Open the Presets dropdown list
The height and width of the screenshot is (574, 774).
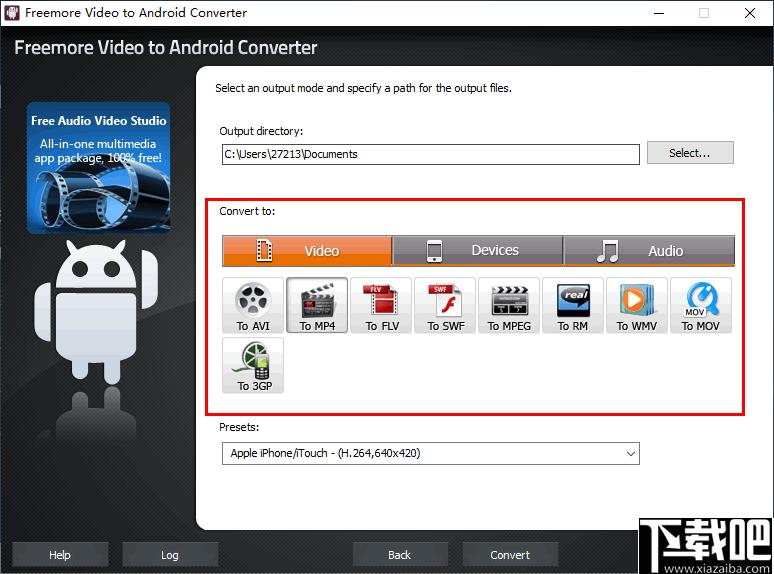click(x=430, y=454)
